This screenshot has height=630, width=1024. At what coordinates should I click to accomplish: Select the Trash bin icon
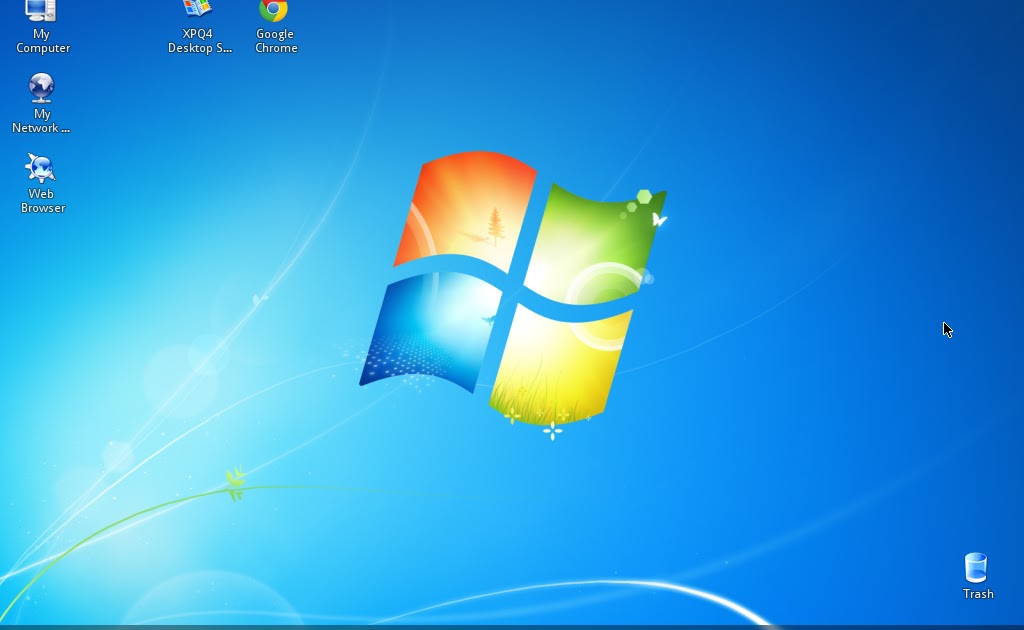pyautogui.click(x=976, y=567)
